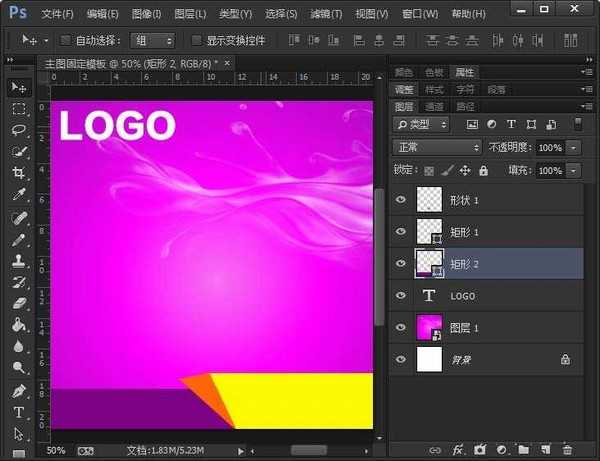Switch to the 通道 tab
Image resolution: width=600 pixels, height=461 pixels.
coord(434,106)
